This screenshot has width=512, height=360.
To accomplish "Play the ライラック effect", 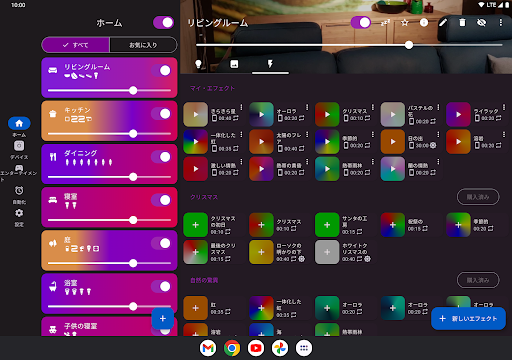I will coord(458,115).
